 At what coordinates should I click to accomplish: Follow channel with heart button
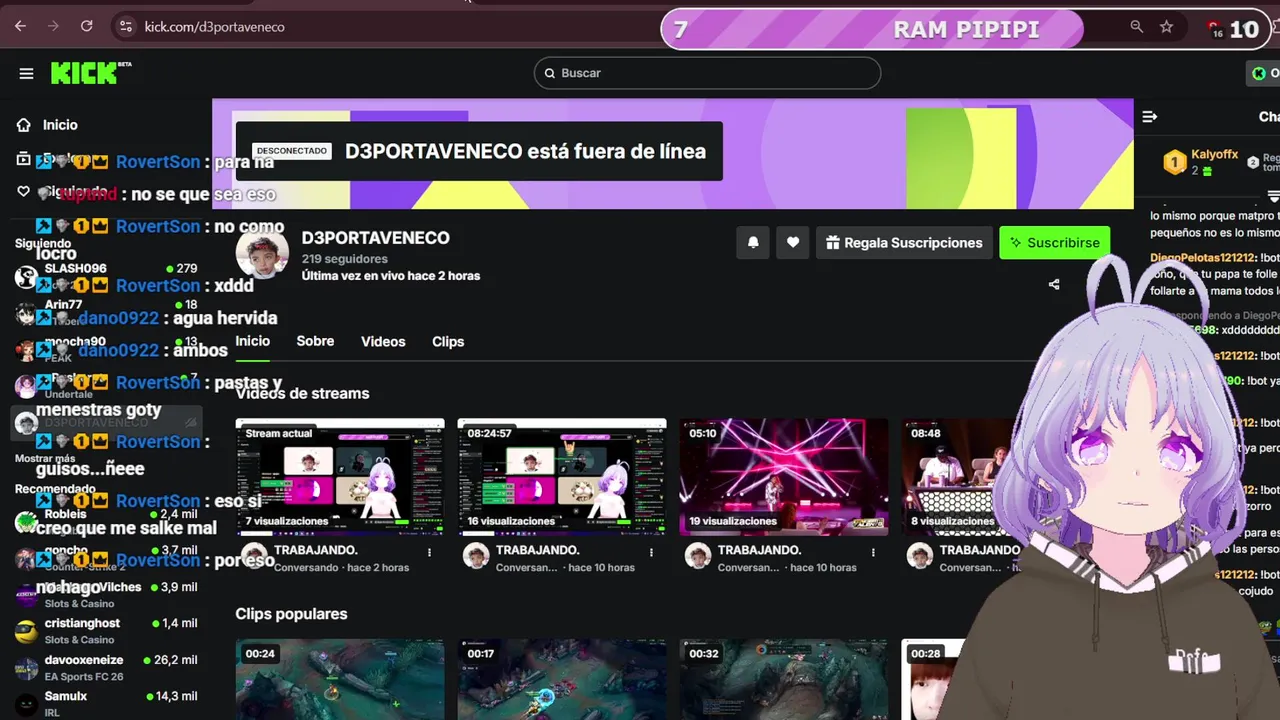tap(793, 242)
